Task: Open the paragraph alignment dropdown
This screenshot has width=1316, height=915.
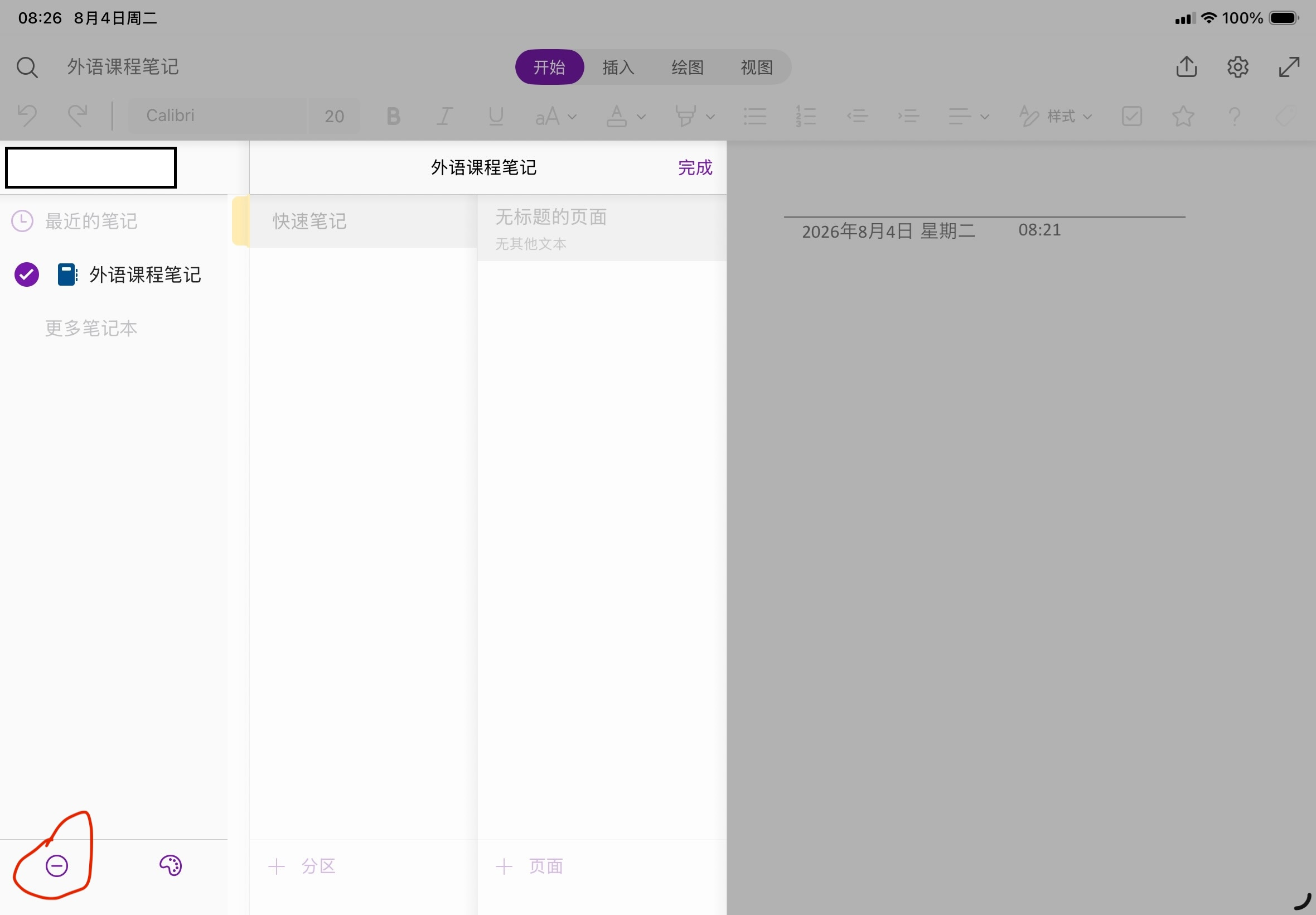Action: click(968, 117)
